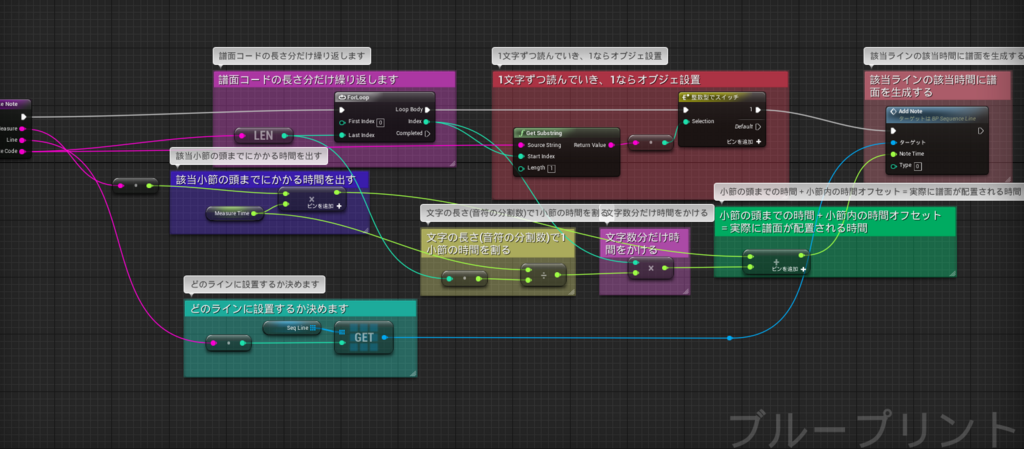Click the Measure pin on the left event node
1024x449 pixels.
click(x=23, y=129)
